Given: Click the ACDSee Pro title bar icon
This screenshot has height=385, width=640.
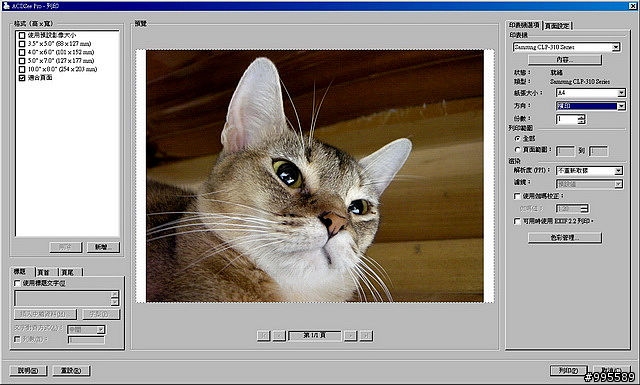Looking at the screenshot, I should tap(7, 6).
